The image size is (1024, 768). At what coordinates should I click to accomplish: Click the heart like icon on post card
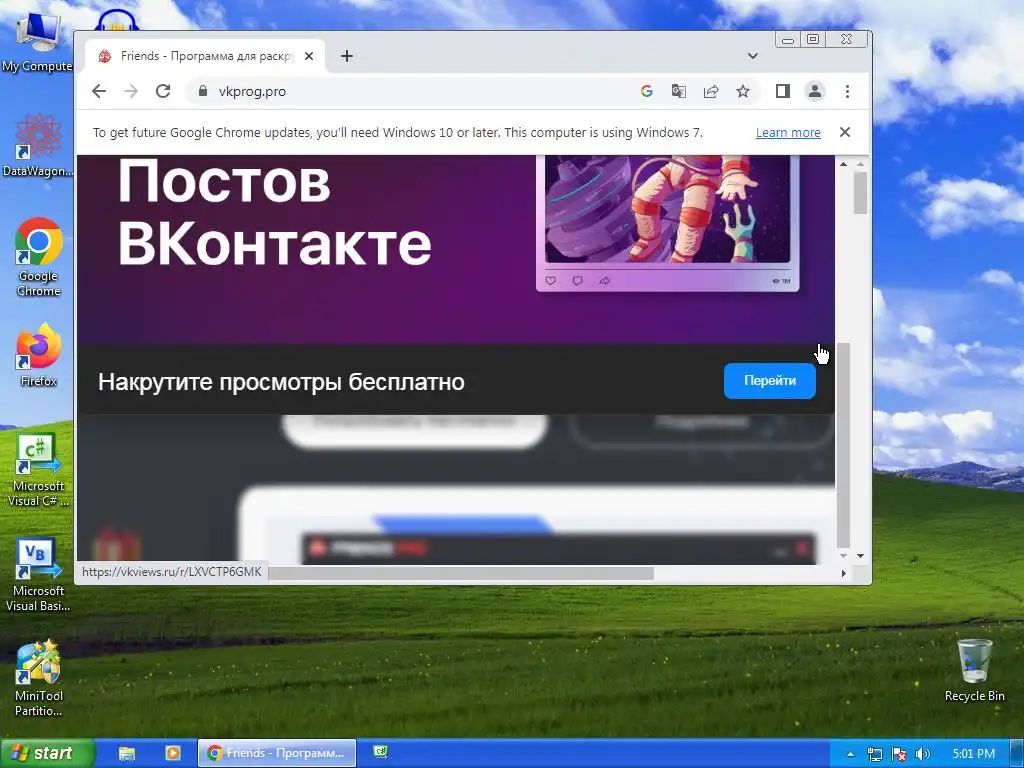[x=551, y=281]
